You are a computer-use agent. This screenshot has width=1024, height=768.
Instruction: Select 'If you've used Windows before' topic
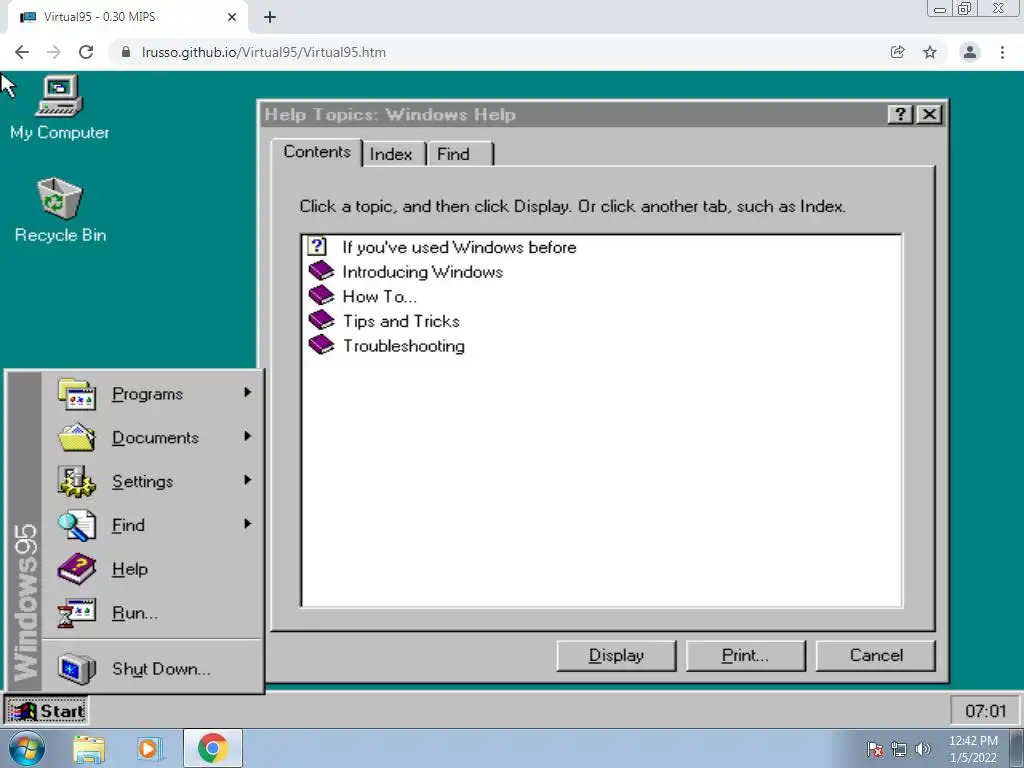(459, 247)
